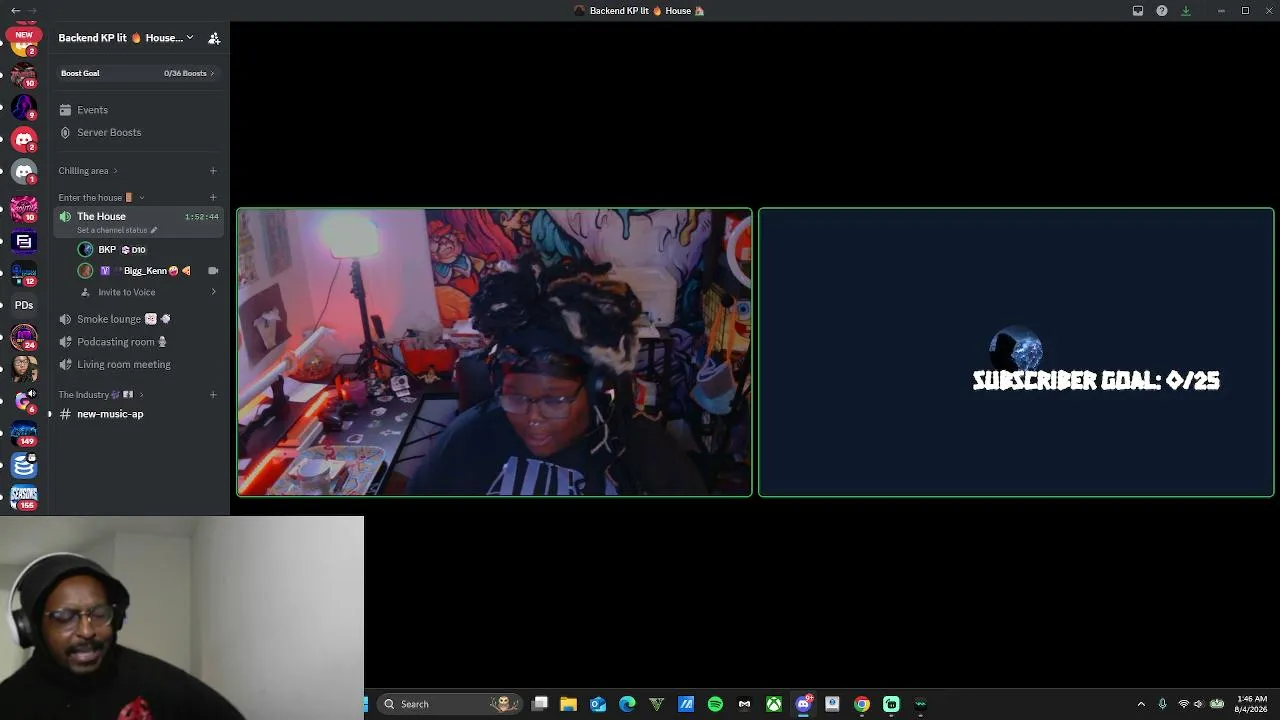
Task: Go back with the top-left back arrow
Action: point(15,11)
